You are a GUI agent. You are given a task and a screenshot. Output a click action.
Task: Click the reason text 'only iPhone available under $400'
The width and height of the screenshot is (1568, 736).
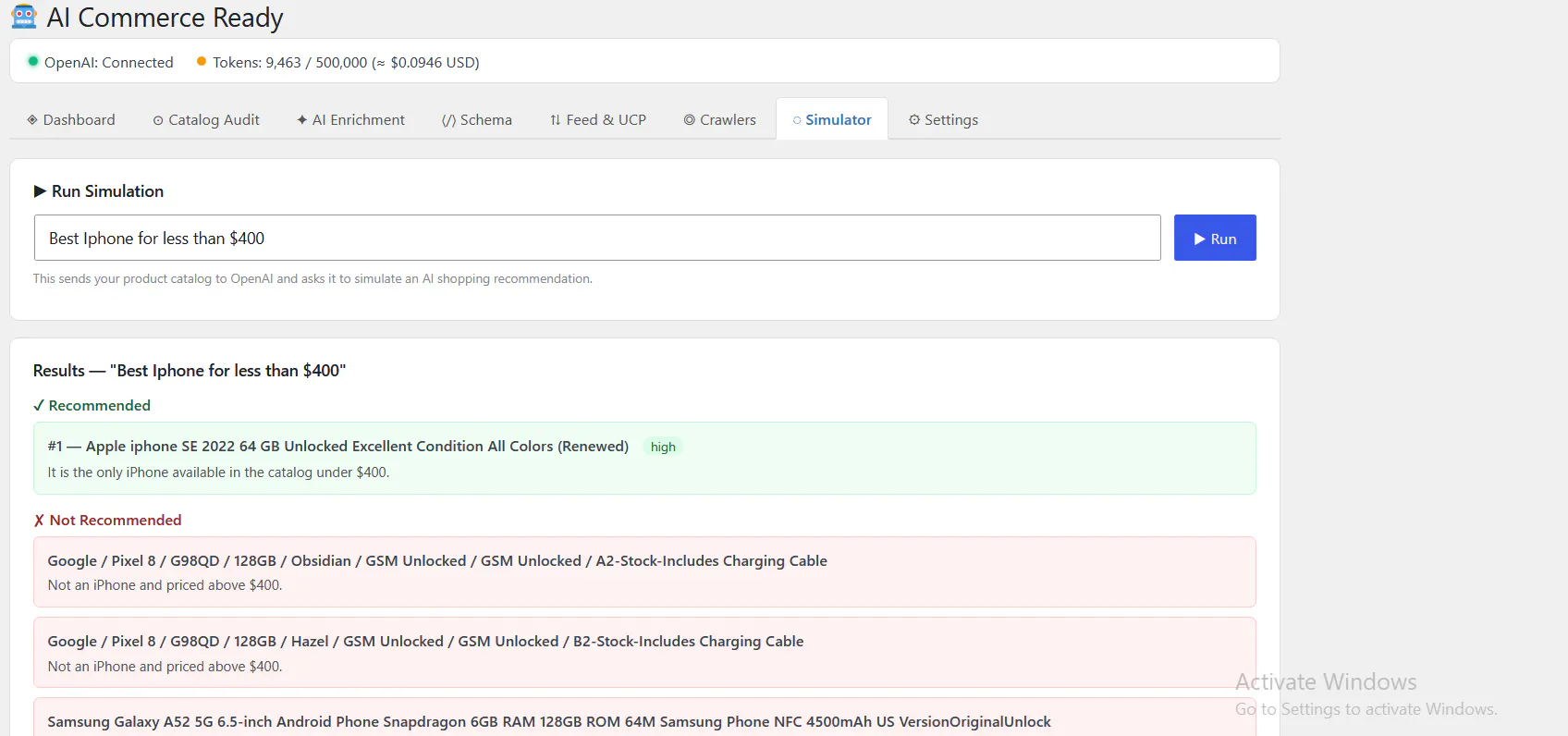[218, 472]
